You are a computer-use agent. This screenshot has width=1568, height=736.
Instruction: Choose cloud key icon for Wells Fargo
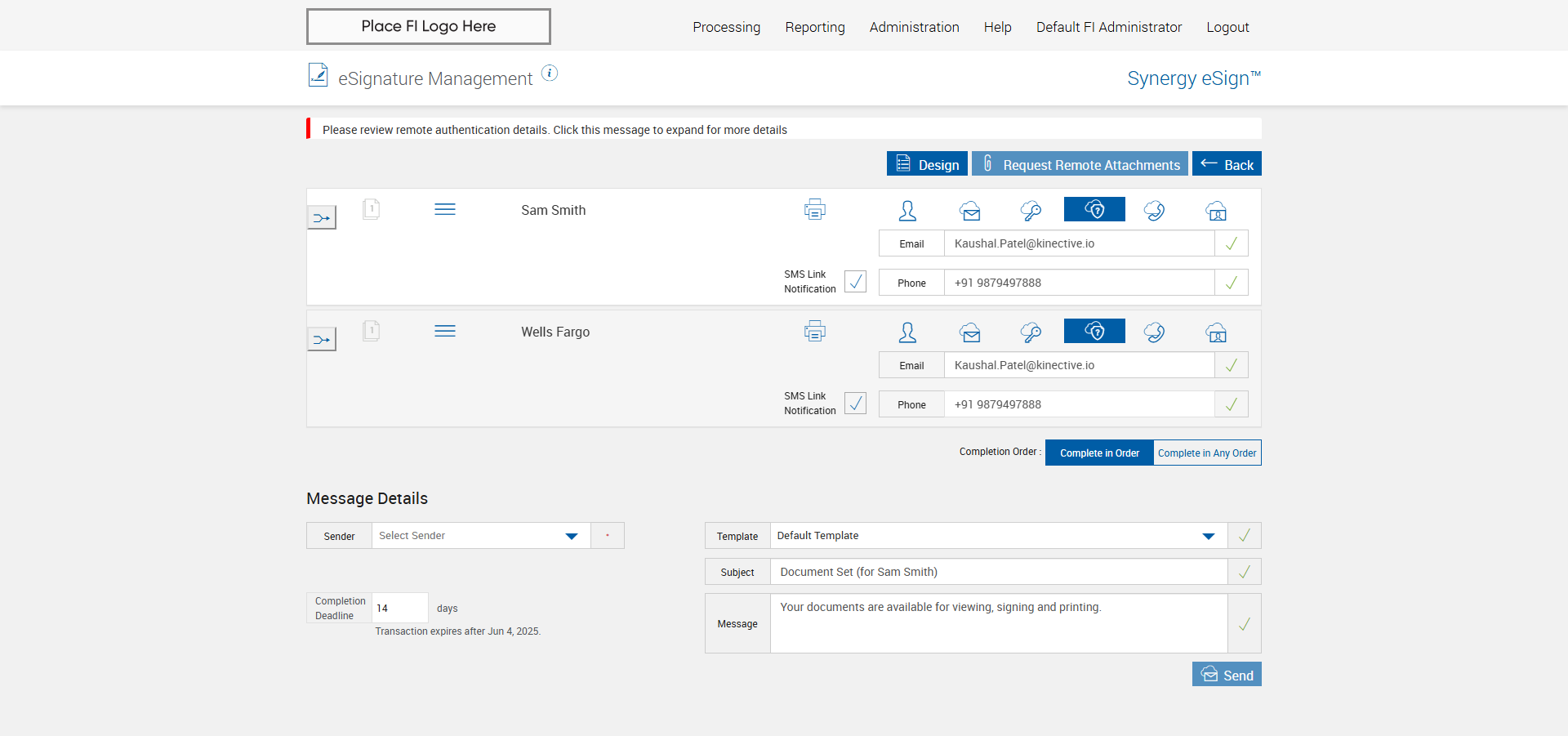coord(1031,332)
